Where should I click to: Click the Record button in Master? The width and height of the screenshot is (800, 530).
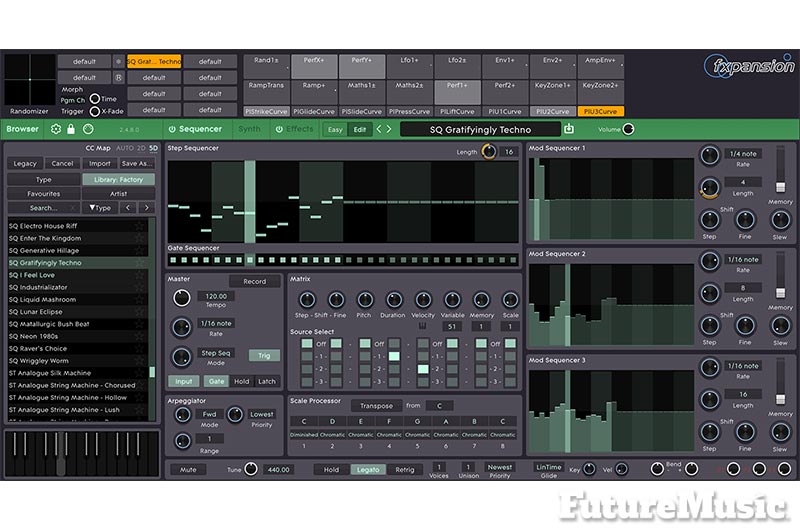tap(255, 281)
